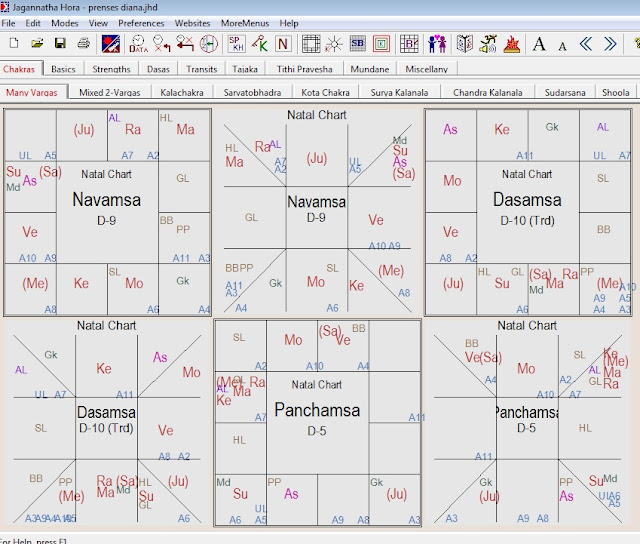Click the SP KH toolbar icon
Image resolution: width=640 pixels, height=544 pixels.
point(236,44)
